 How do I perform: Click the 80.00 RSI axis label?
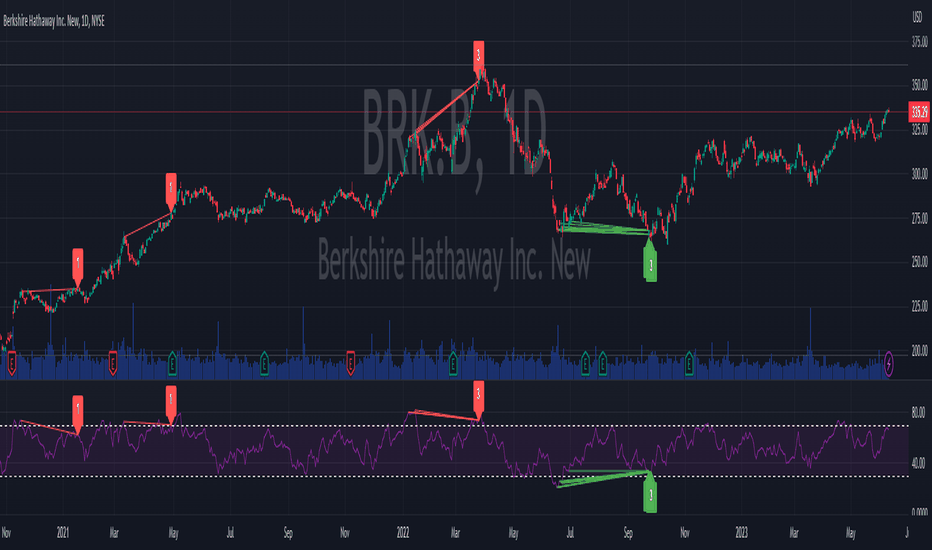[x=918, y=412]
